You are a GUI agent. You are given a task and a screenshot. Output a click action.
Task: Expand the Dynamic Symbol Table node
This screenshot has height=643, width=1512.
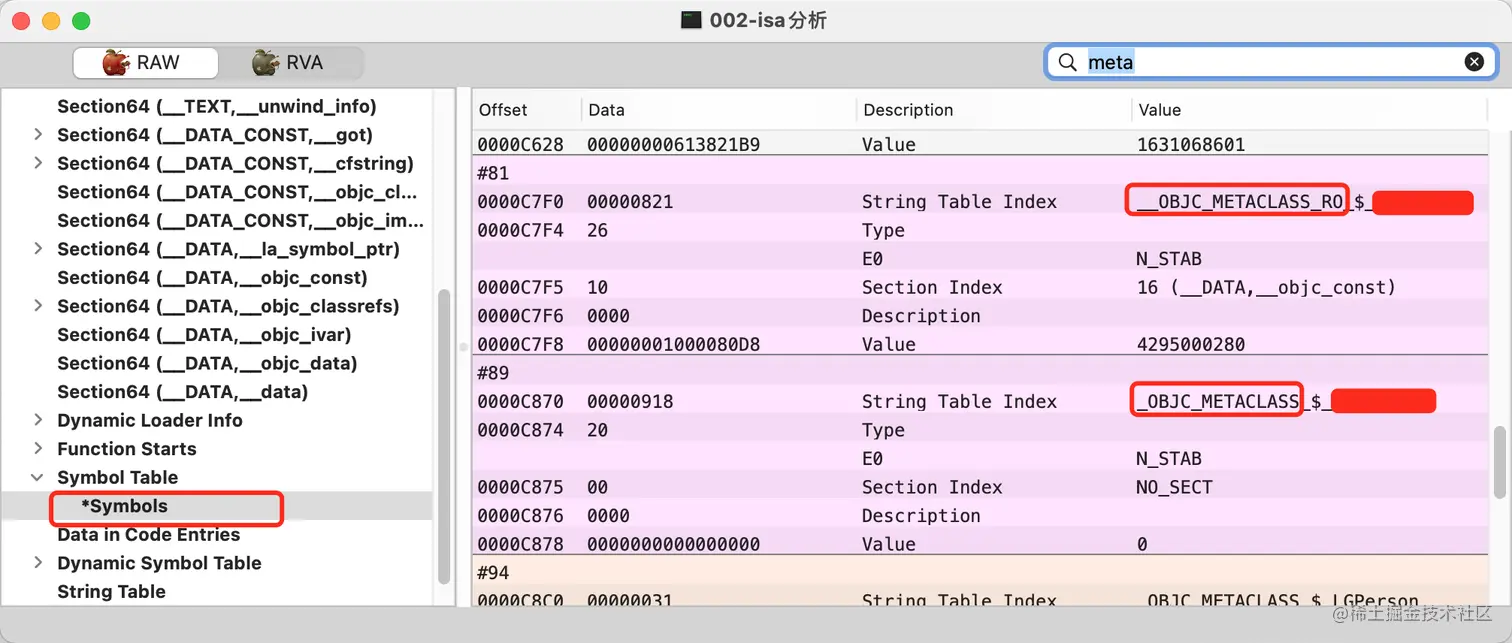click(x=37, y=564)
